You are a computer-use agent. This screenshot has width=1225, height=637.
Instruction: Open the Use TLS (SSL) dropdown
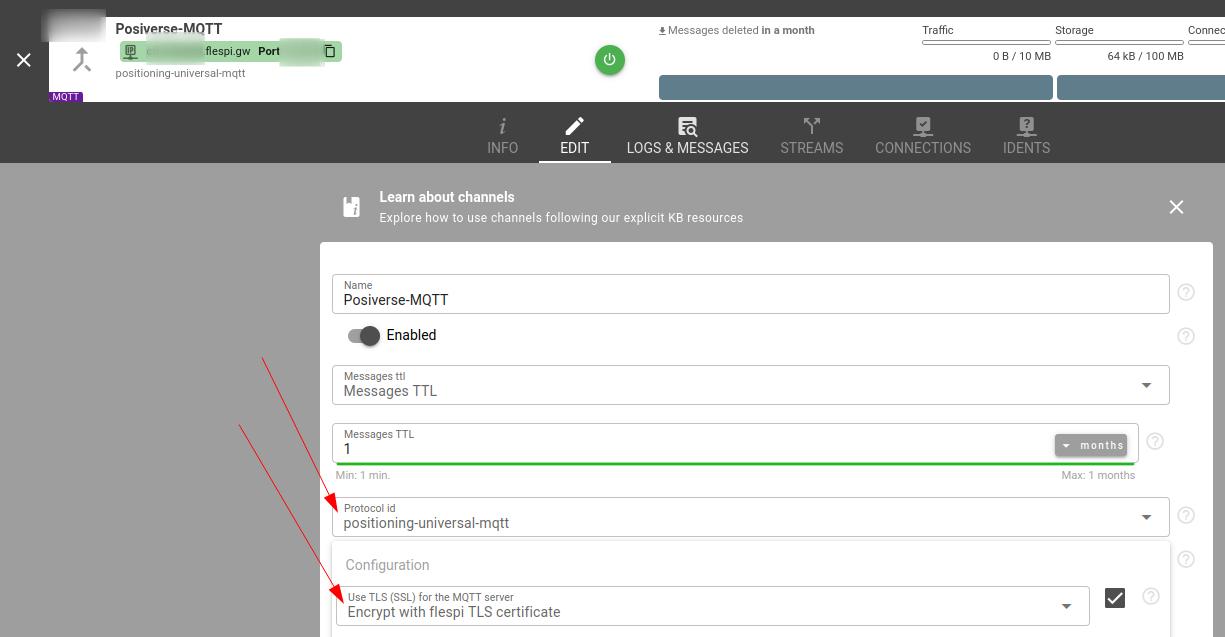(1066, 606)
